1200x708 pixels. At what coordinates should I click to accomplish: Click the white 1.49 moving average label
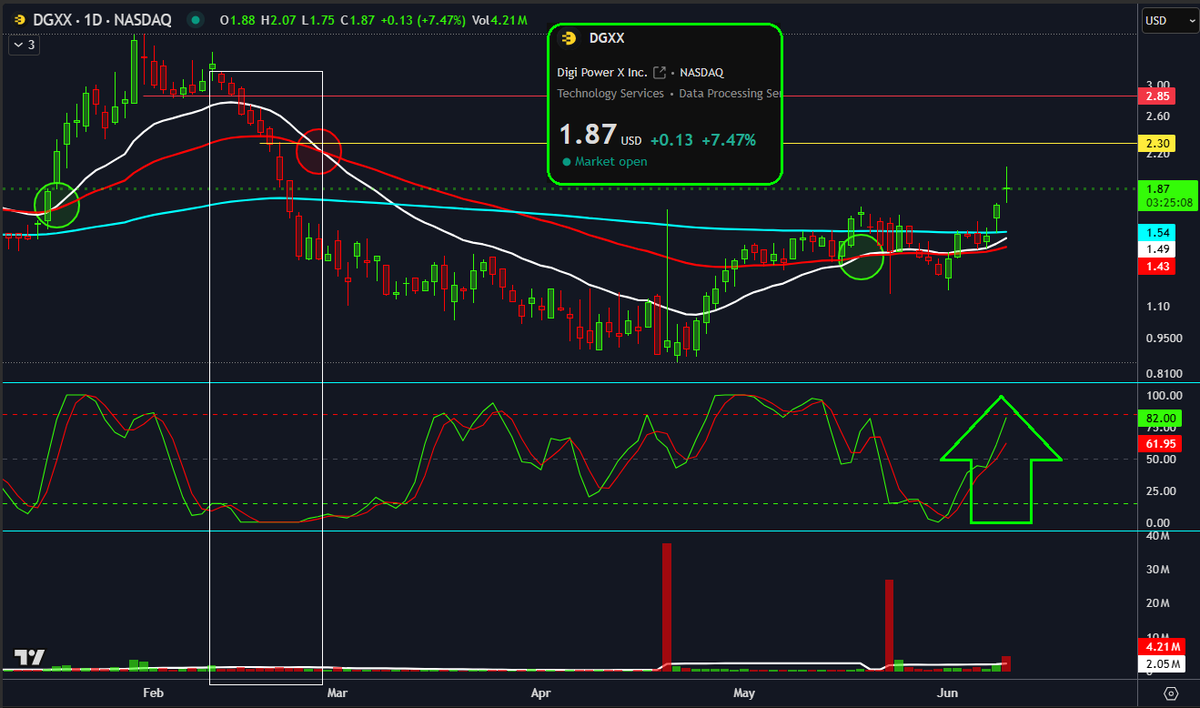[x=1158, y=249]
